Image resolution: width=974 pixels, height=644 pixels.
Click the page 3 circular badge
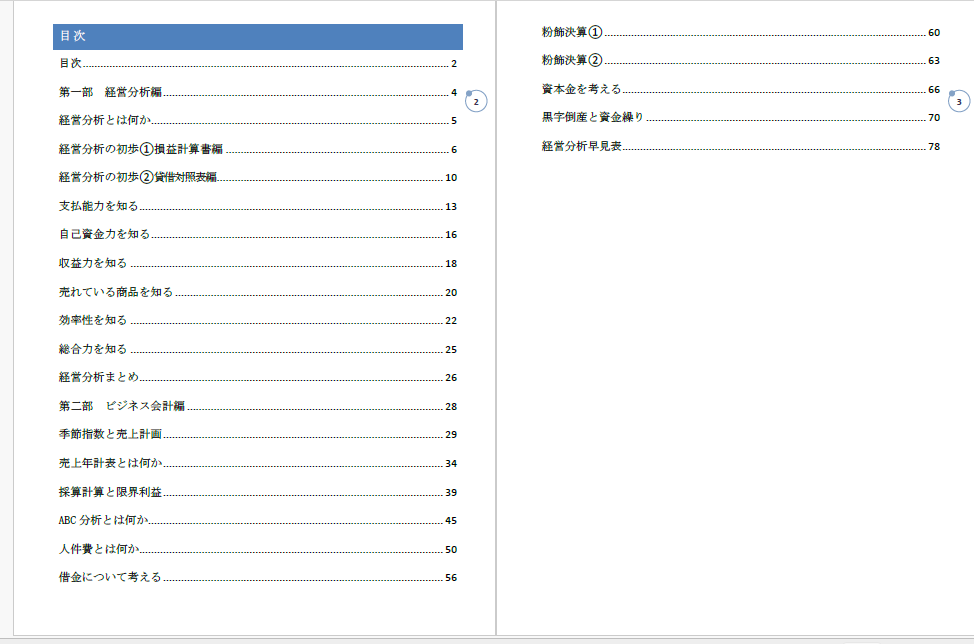coord(959,101)
